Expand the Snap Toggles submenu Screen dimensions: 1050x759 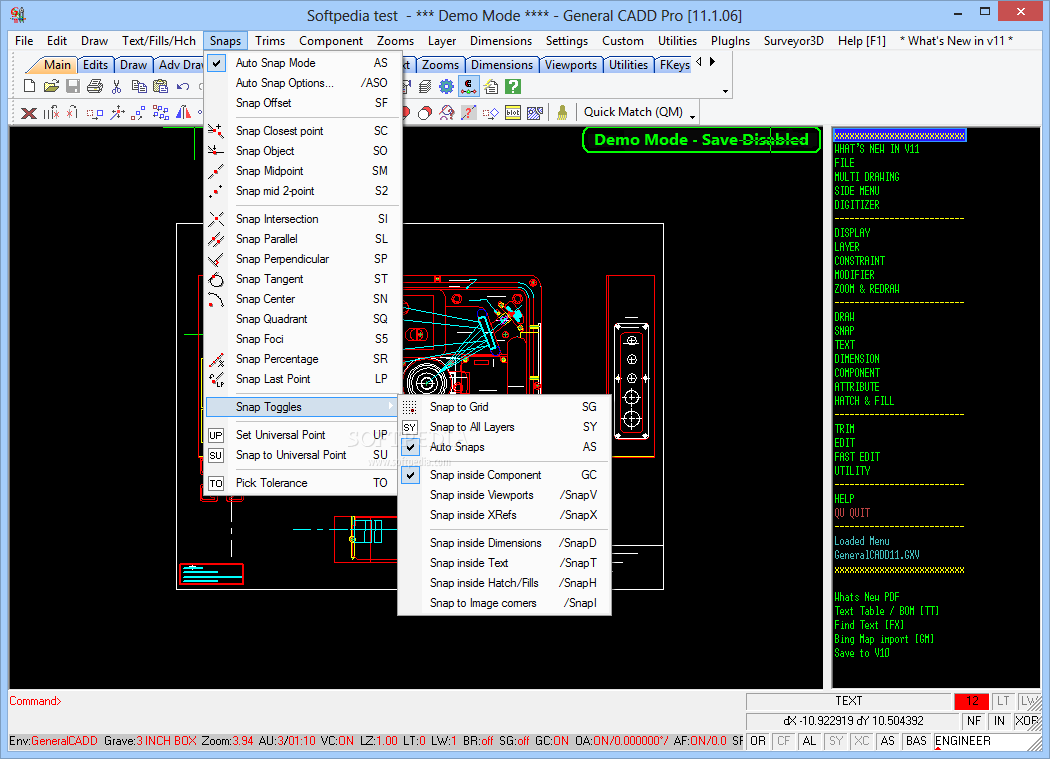[303, 407]
